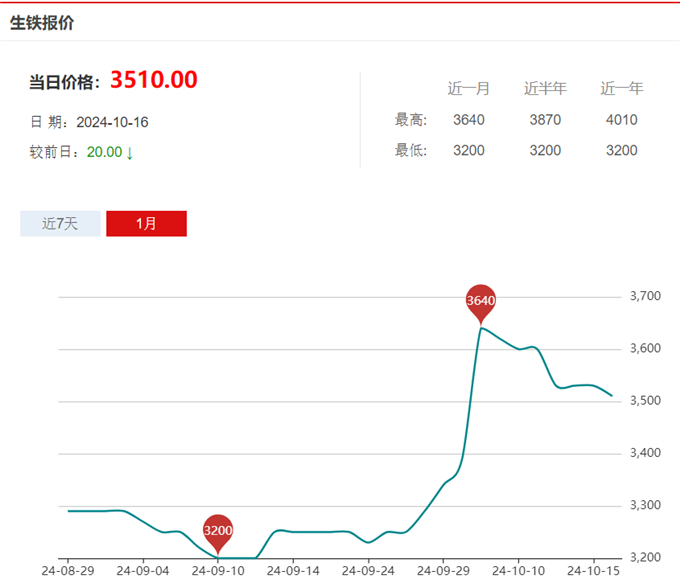
Task: Click the green down arrow beside 20.00
Action: click(130, 153)
